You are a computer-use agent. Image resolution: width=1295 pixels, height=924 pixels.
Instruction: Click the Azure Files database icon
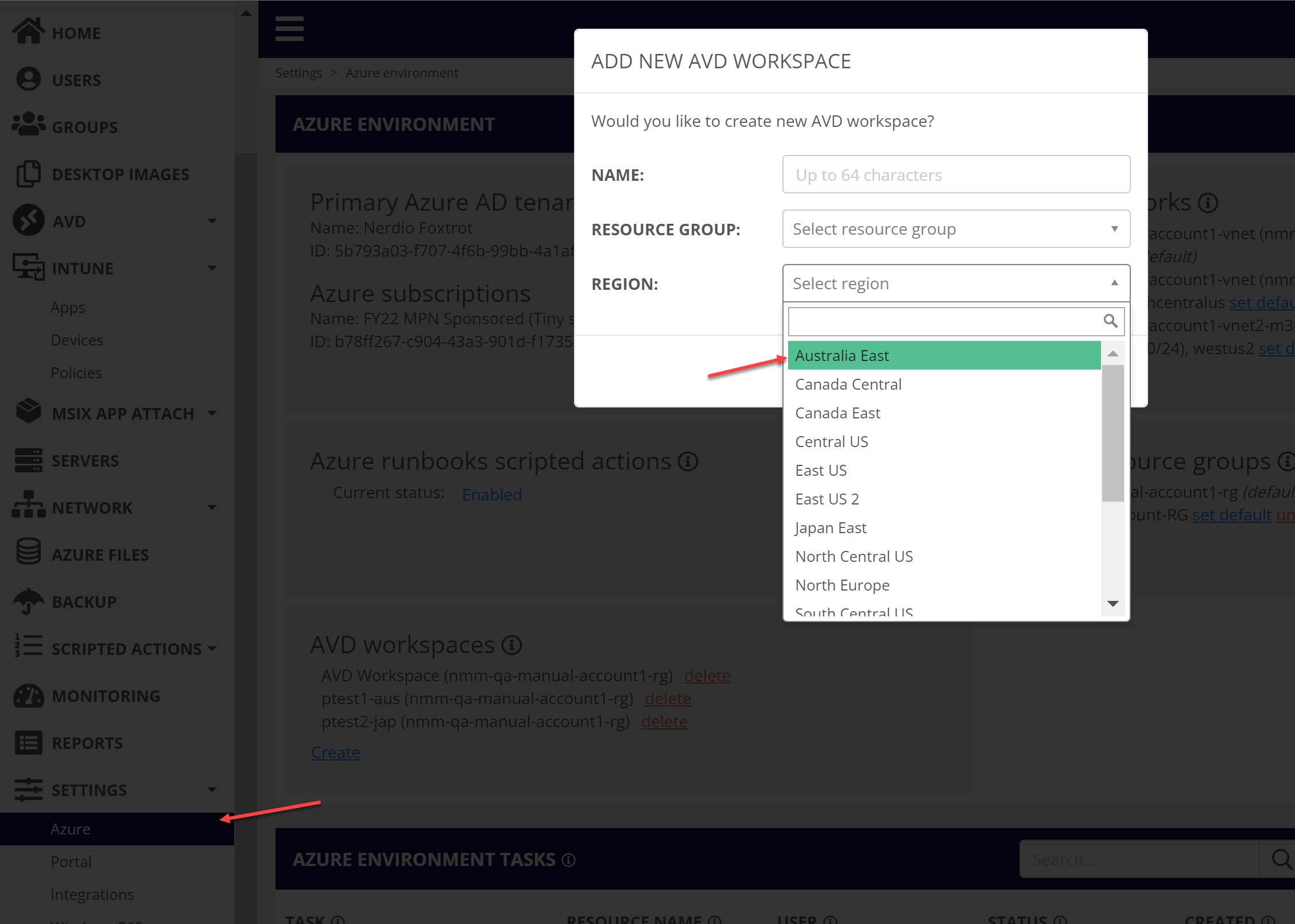click(x=28, y=553)
